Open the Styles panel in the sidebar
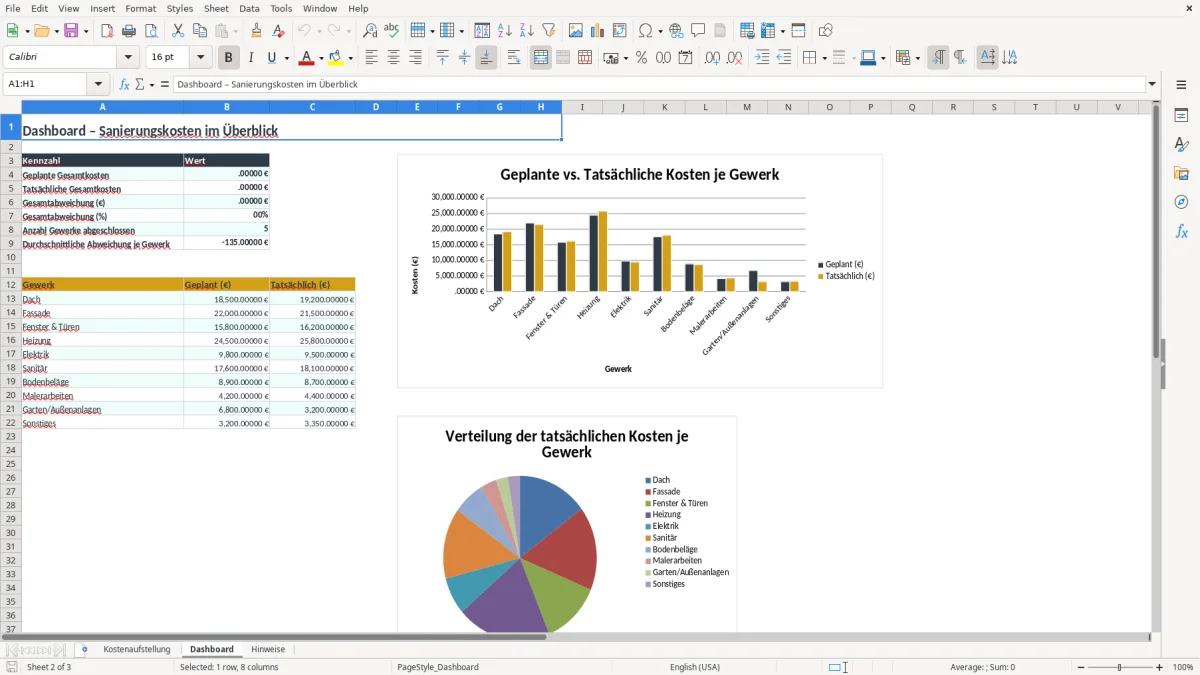 pos(1181,144)
